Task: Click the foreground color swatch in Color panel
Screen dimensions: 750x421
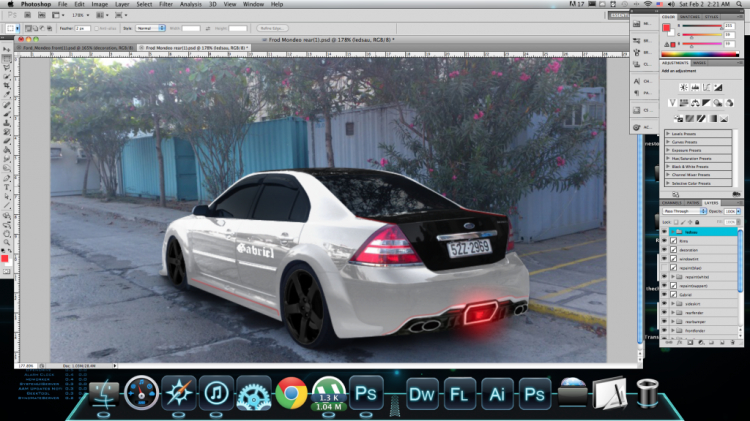Action: click(x=666, y=28)
